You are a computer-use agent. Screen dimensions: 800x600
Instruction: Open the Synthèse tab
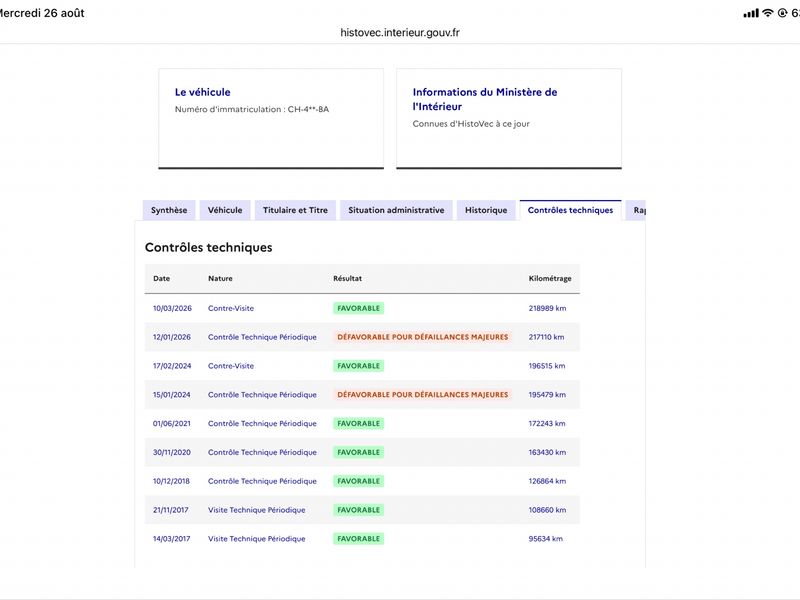[169, 210]
